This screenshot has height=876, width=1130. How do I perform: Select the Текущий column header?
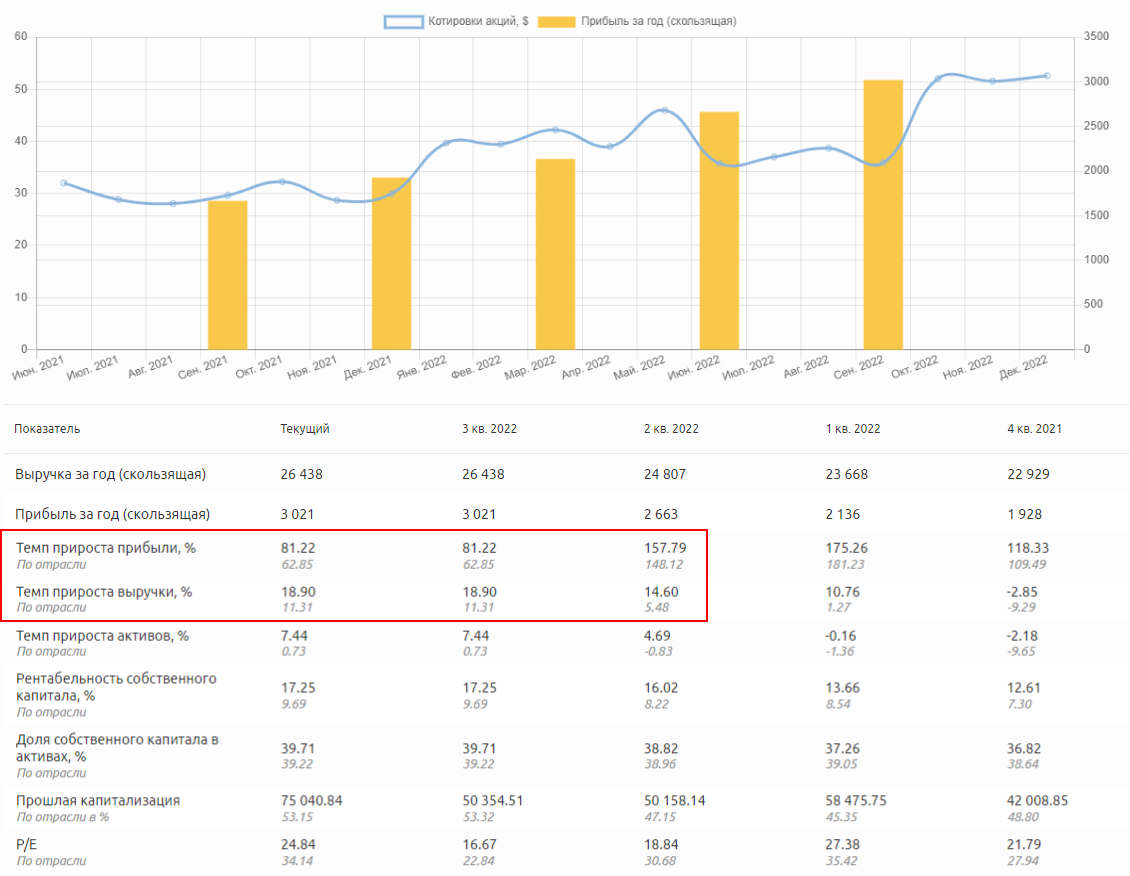(305, 429)
